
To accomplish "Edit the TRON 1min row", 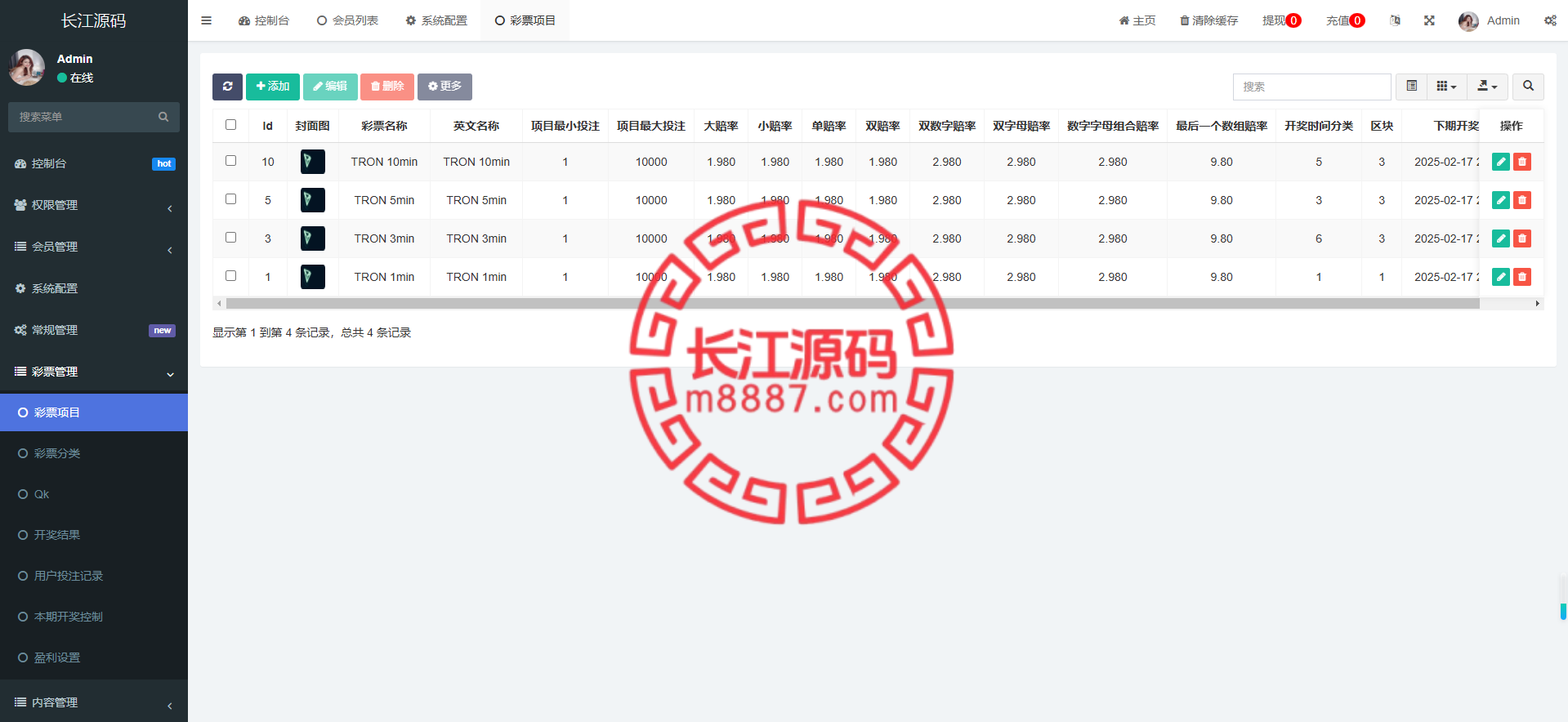I will pyautogui.click(x=1501, y=277).
